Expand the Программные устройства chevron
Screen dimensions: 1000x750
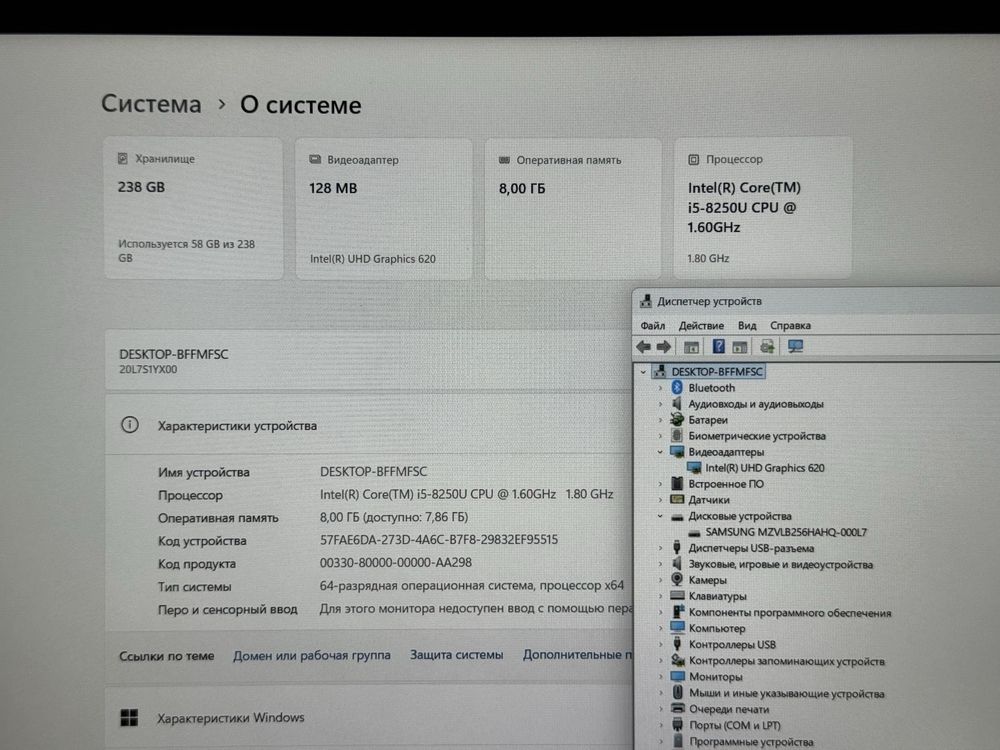[x=661, y=742]
